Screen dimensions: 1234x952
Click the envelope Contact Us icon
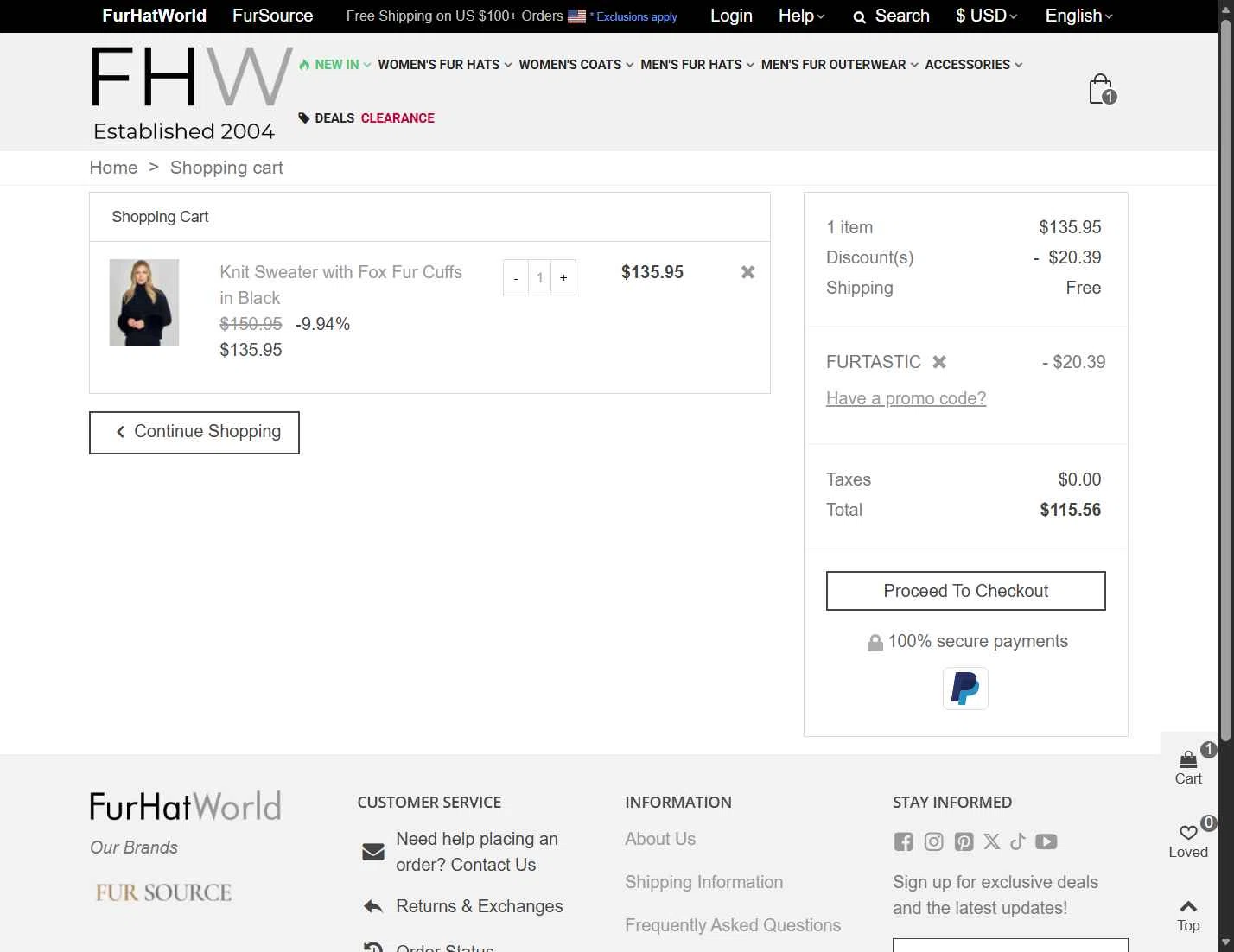pos(373,852)
